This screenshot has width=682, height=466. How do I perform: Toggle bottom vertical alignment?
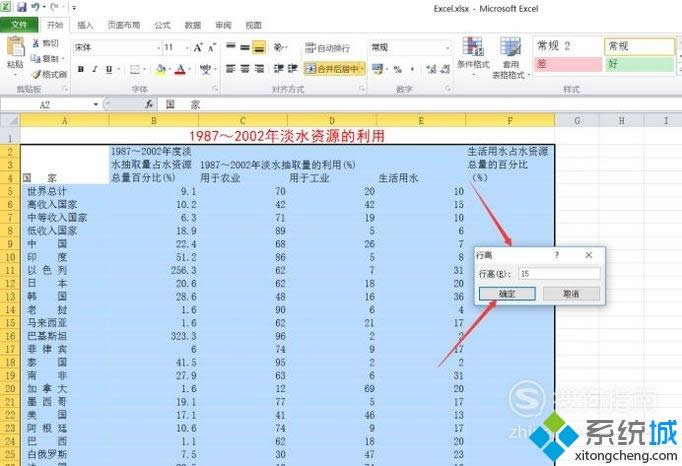point(259,47)
